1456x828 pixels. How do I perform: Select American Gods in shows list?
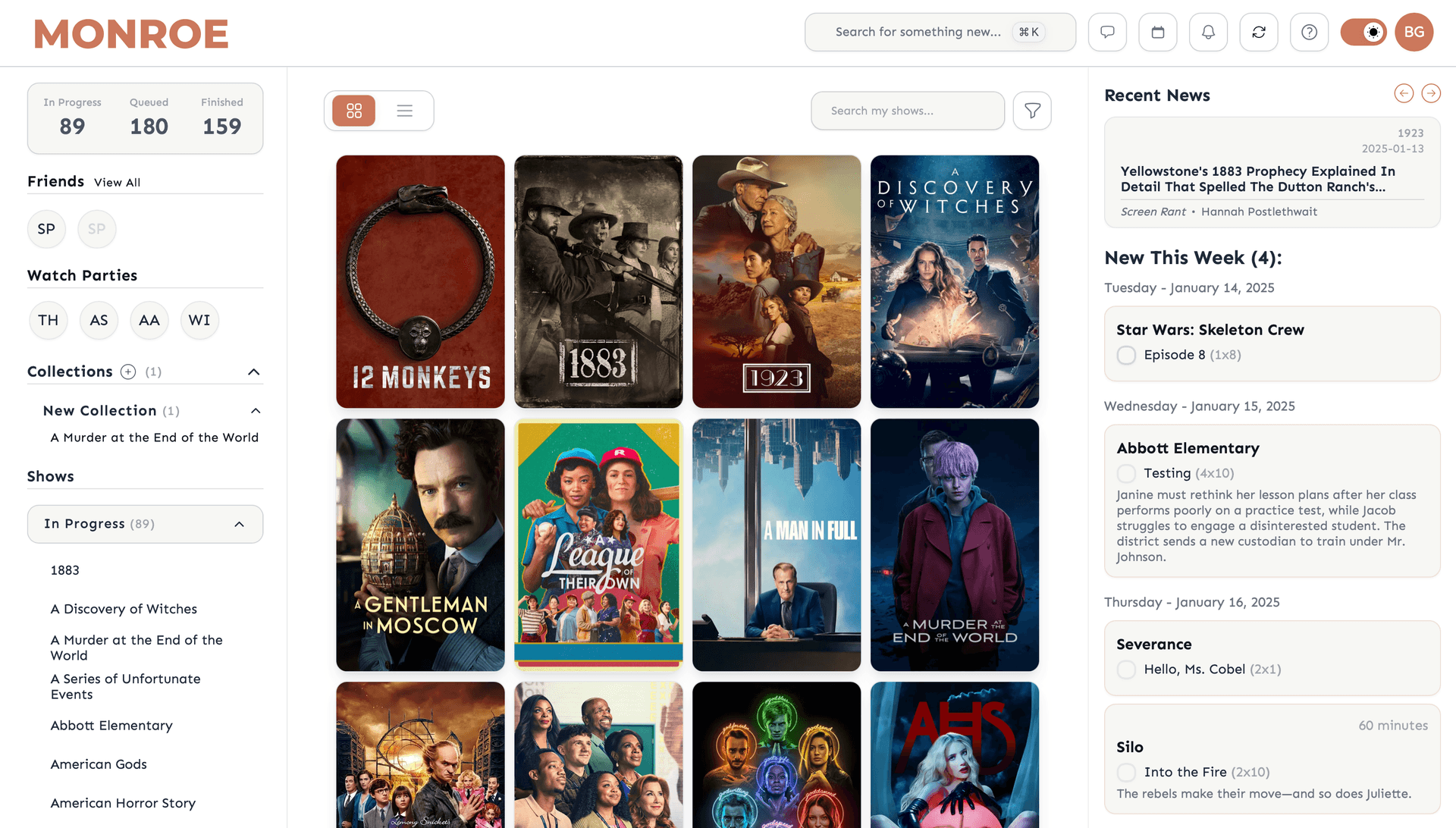click(x=99, y=764)
